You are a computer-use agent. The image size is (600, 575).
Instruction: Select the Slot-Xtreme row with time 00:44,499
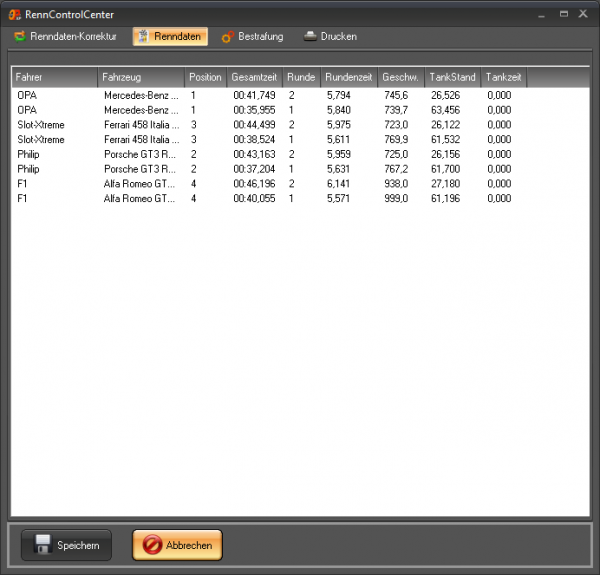300,125
